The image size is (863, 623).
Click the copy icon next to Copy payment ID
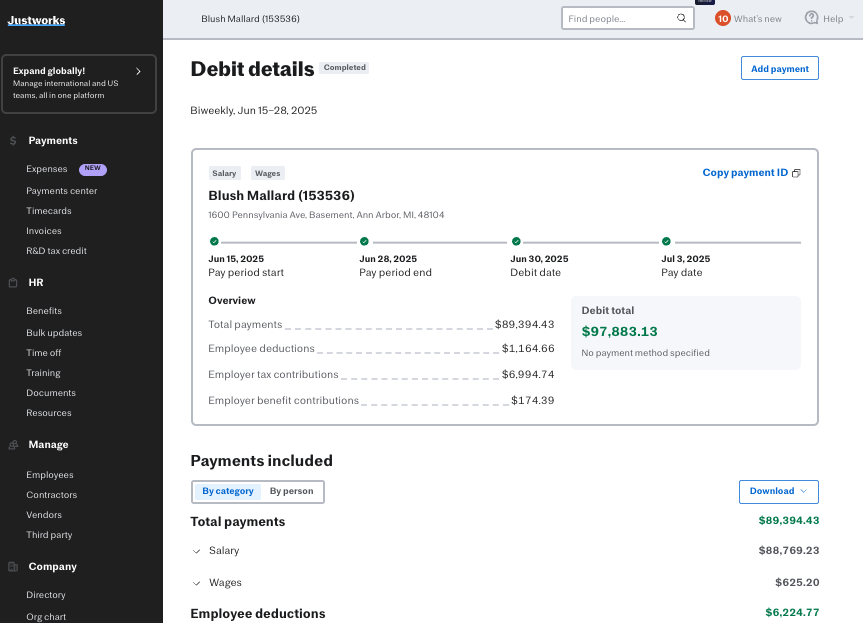(796, 172)
